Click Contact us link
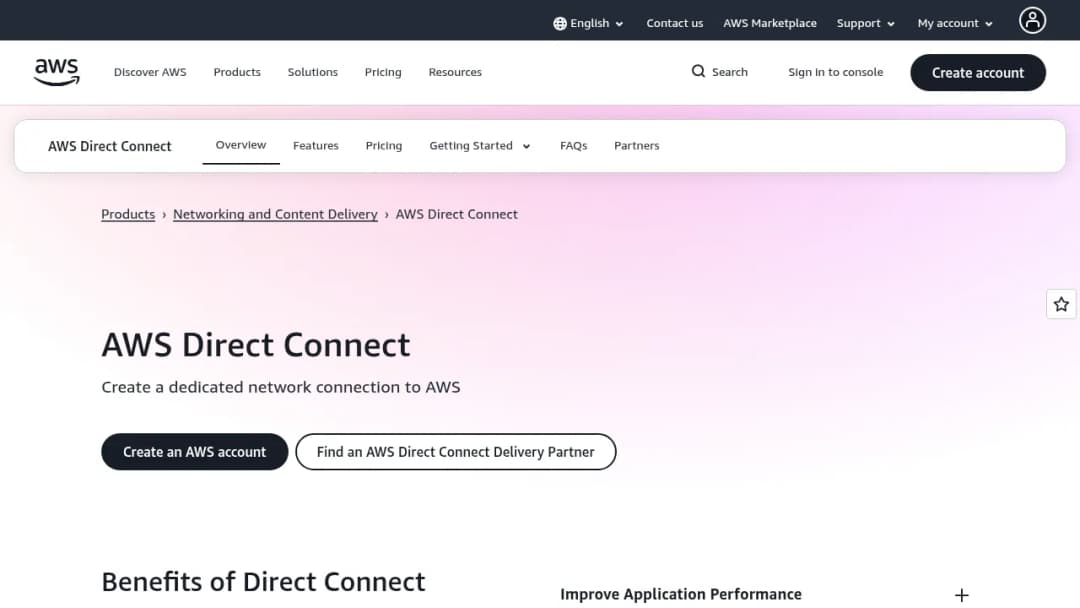This screenshot has width=1080, height=608. tap(674, 23)
